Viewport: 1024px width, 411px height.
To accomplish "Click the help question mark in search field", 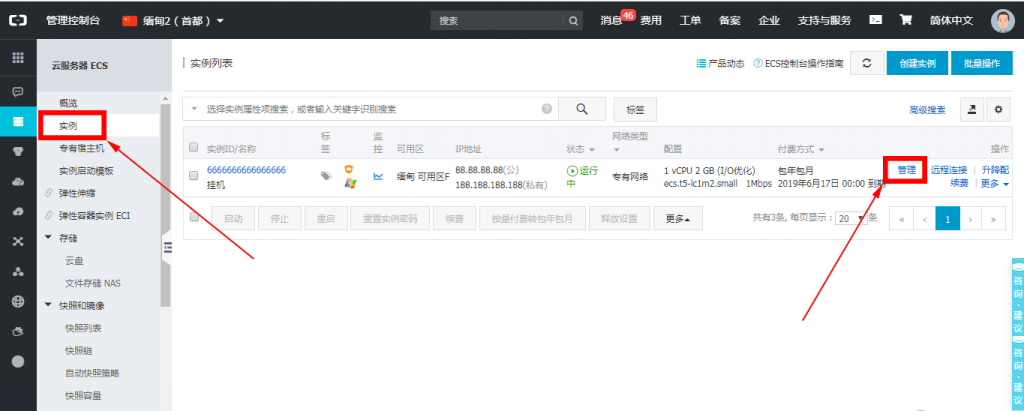I will [547, 109].
